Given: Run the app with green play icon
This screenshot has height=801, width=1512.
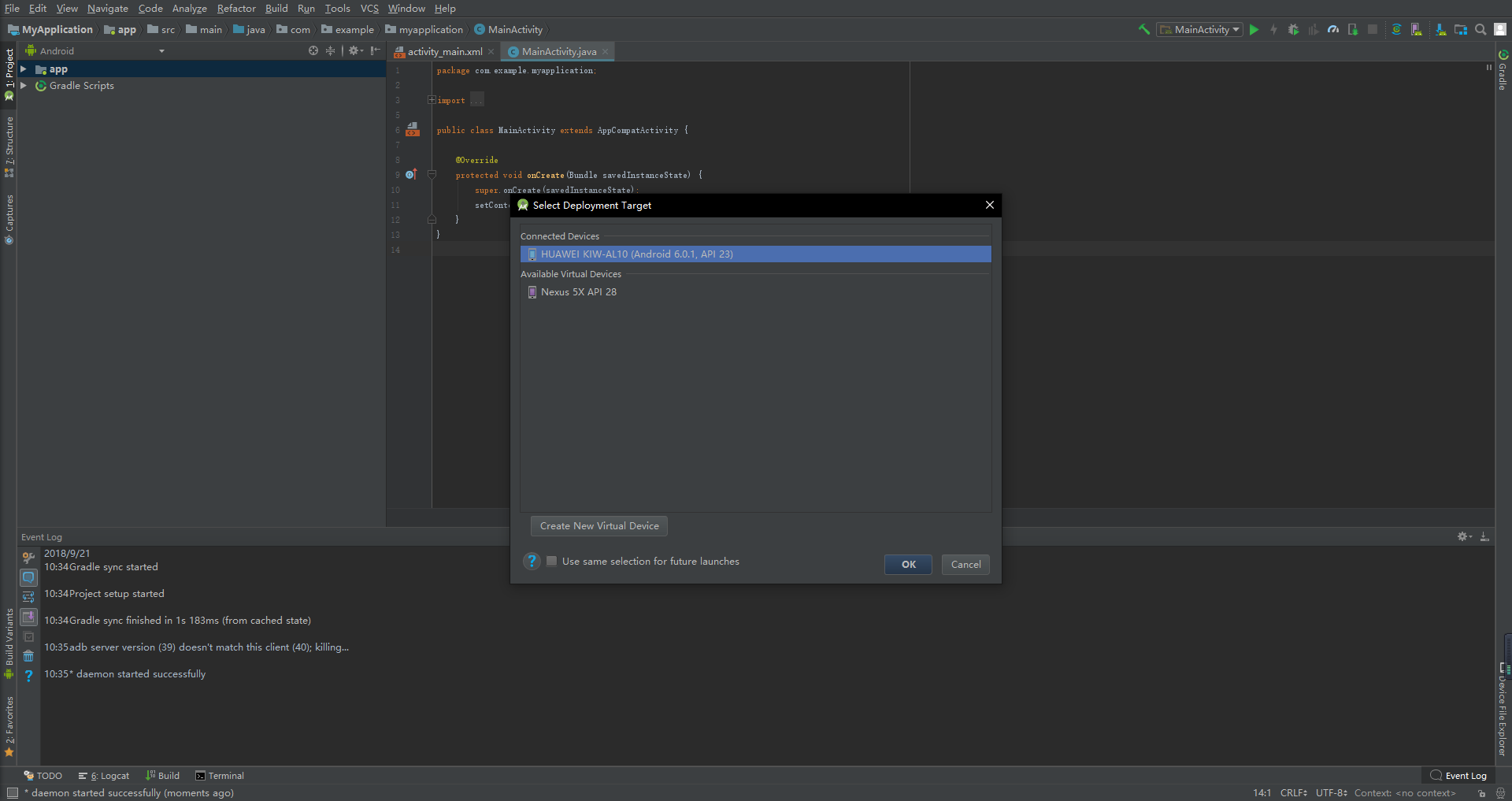Looking at the screenshot, I should point(1254,29).
